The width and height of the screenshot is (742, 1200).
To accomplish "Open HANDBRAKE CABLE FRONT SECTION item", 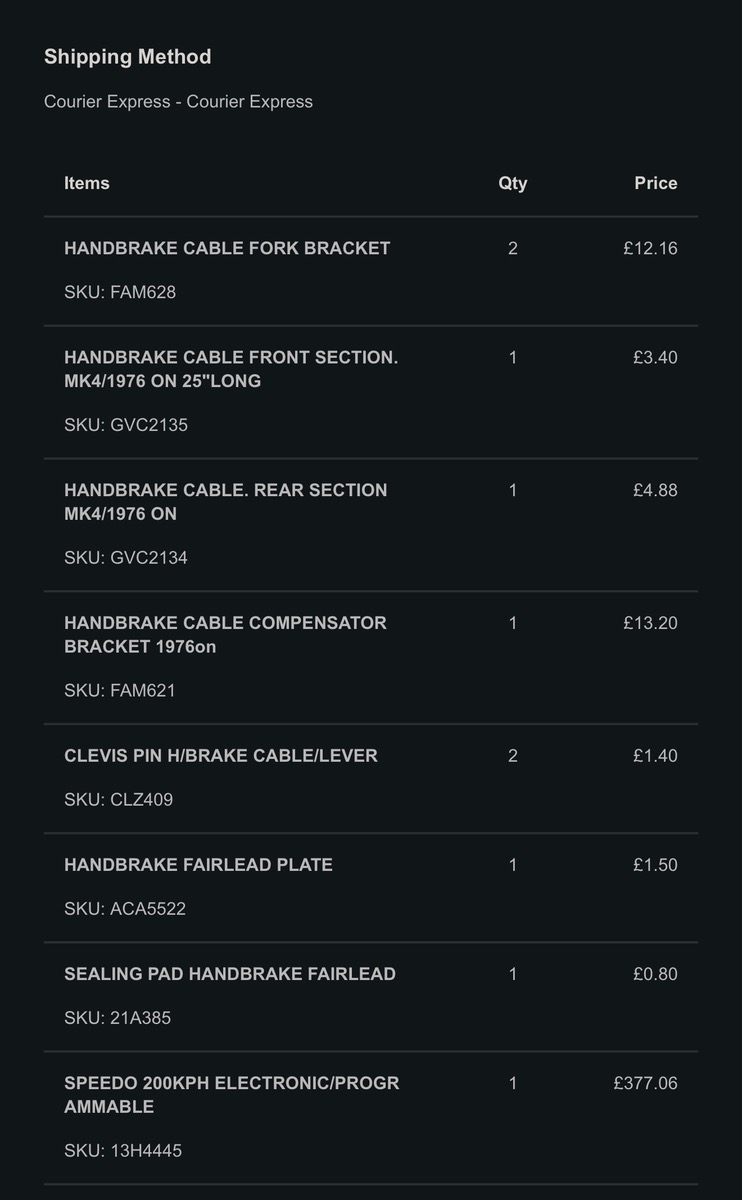I will tap(231, 369).
